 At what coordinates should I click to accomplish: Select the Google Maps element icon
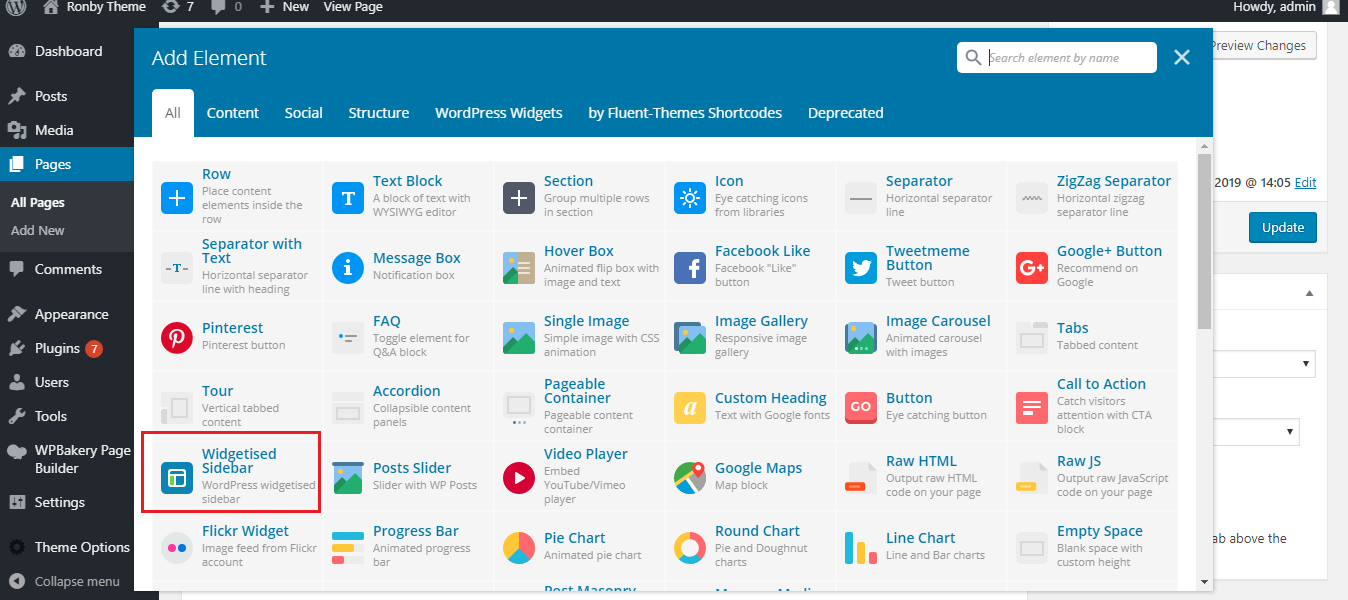pyautogui.click(x=690, y=478)
